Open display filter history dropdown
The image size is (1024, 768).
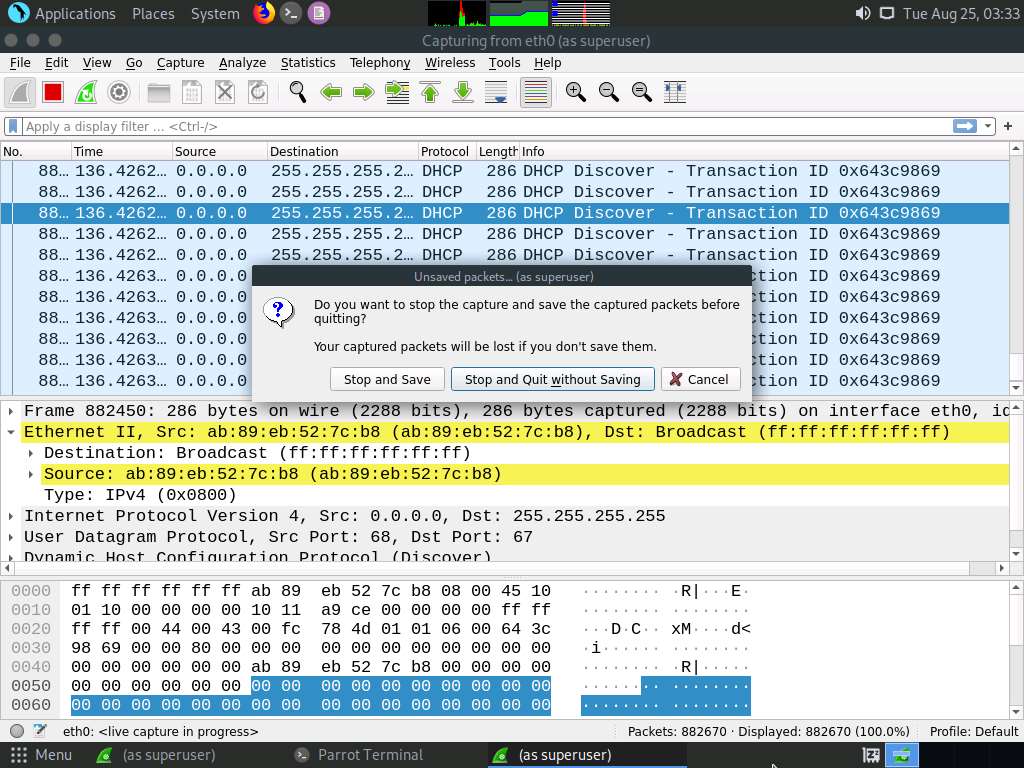pos(987,126)
